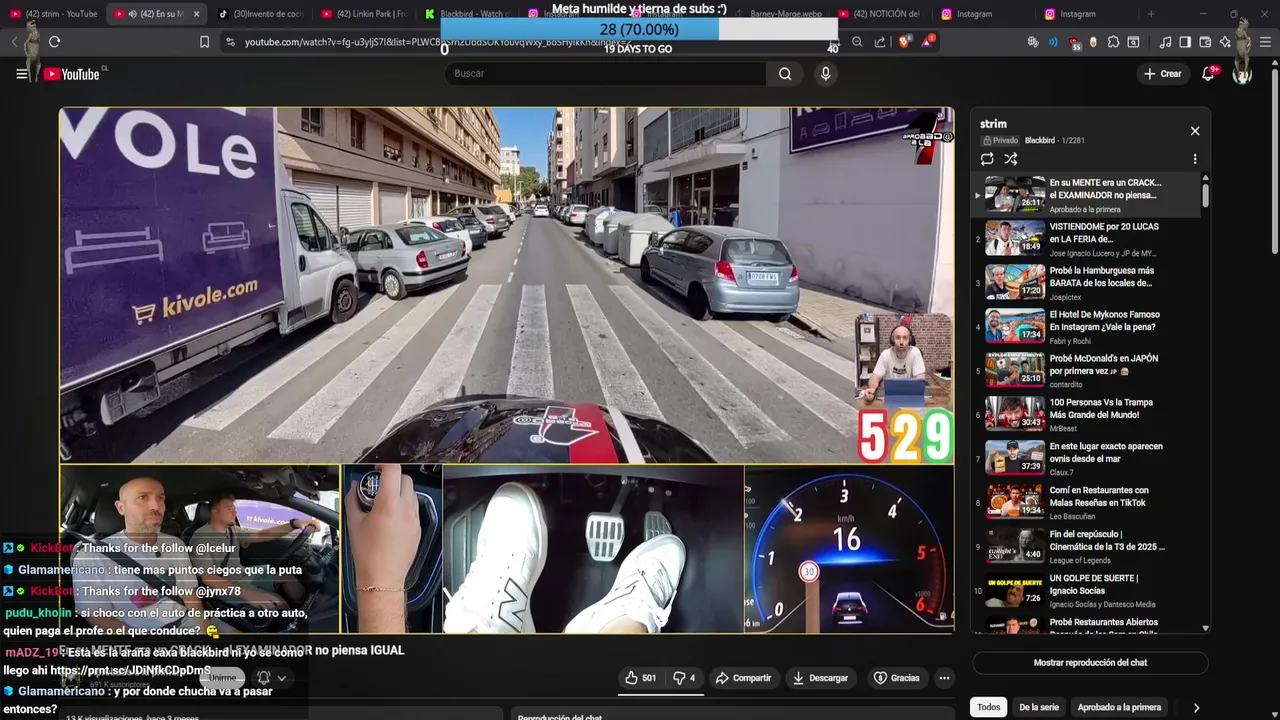Play Probé McDonald's en JAPÓN video
Screen dimensions: 1280x720
[x=1088, y=371]
